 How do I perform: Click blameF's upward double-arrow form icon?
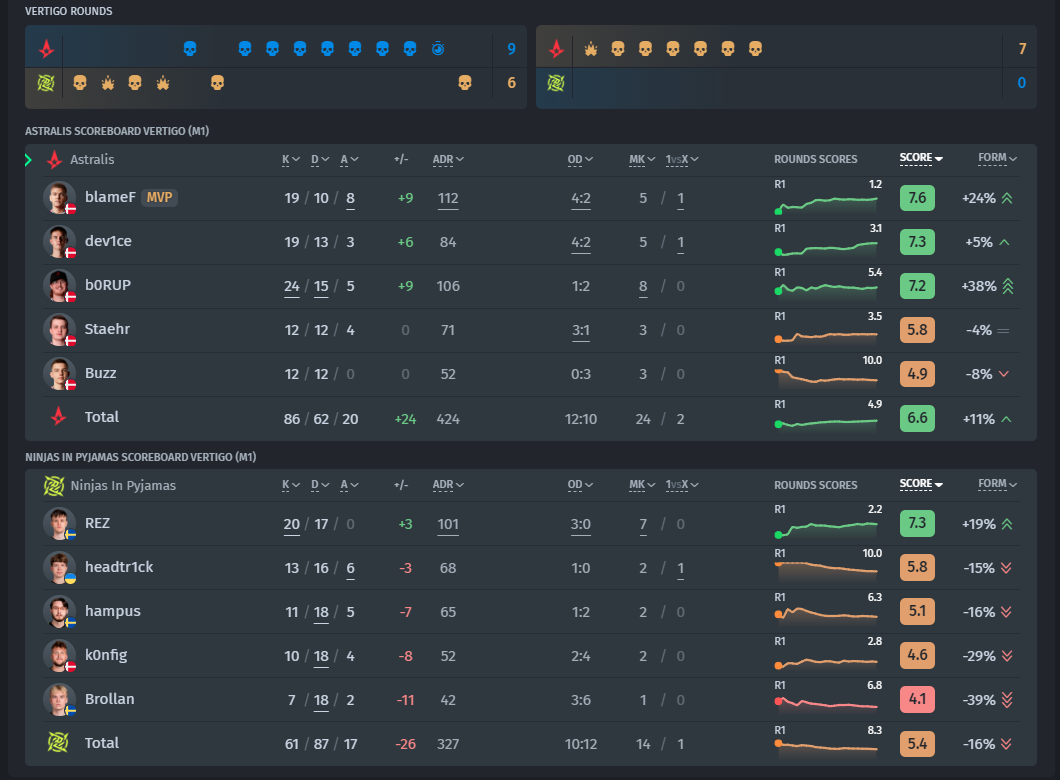pyautogui.click(x=1007, y=198)
